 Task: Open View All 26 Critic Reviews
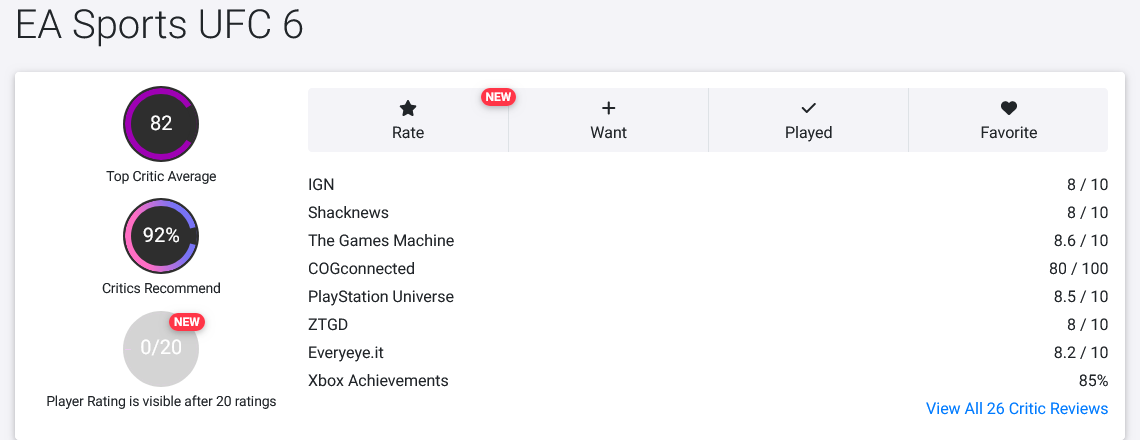click(1016, 409)
